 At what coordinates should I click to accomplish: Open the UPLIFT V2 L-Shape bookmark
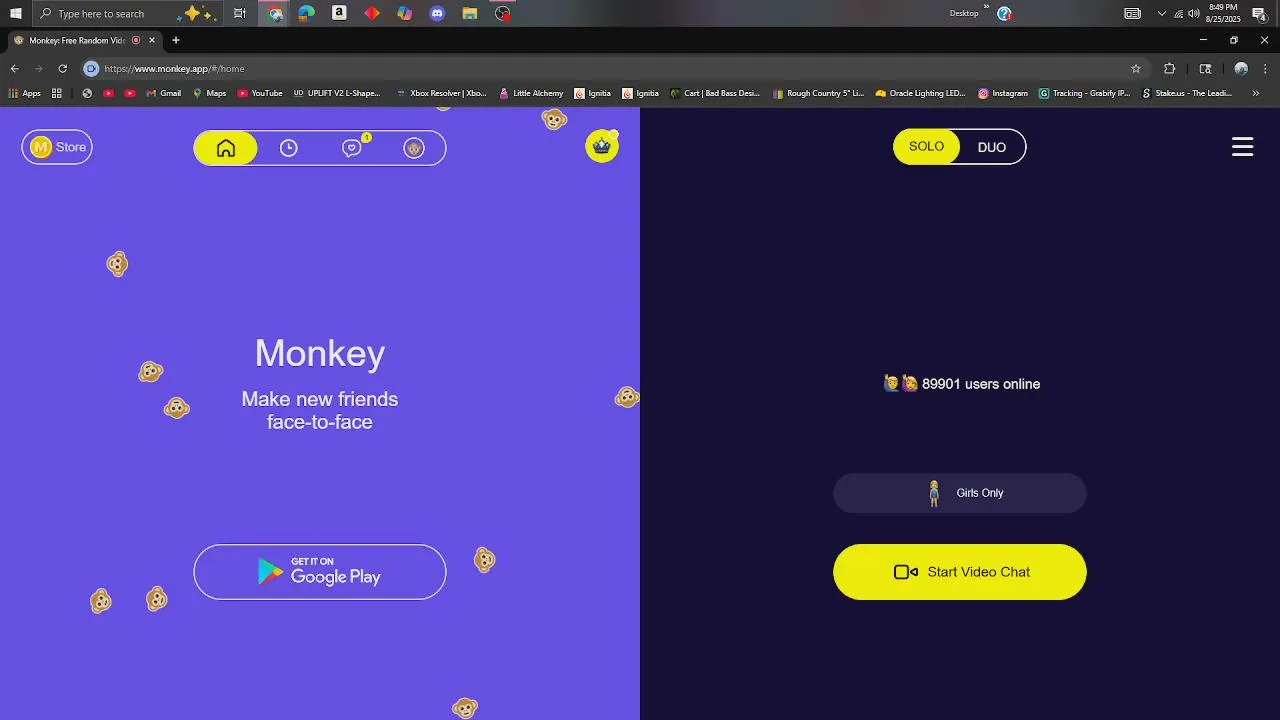coord(337,93)
